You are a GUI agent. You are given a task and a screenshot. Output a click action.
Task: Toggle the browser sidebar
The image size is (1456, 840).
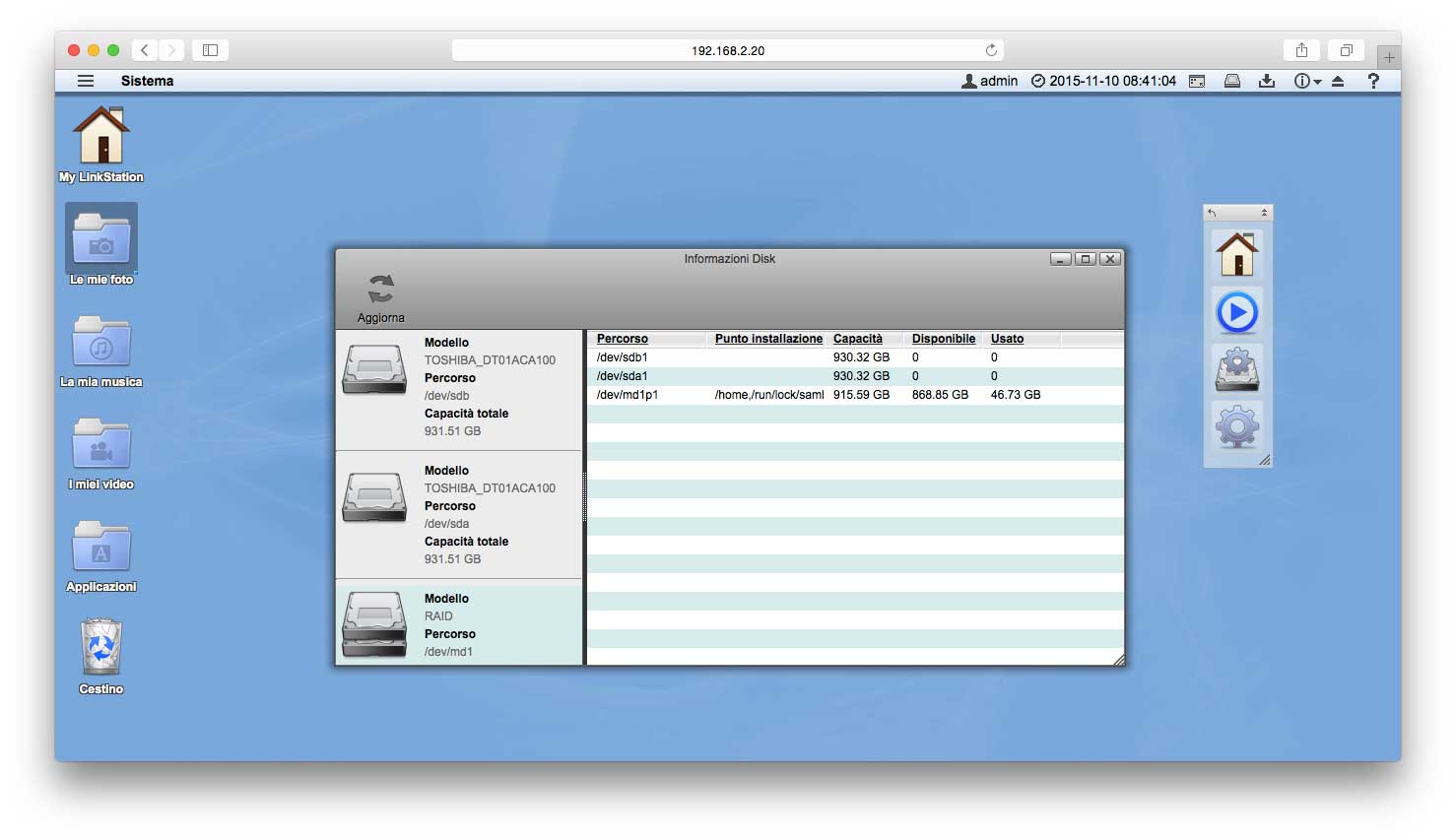pyautogui.click(x=210, y=50)
